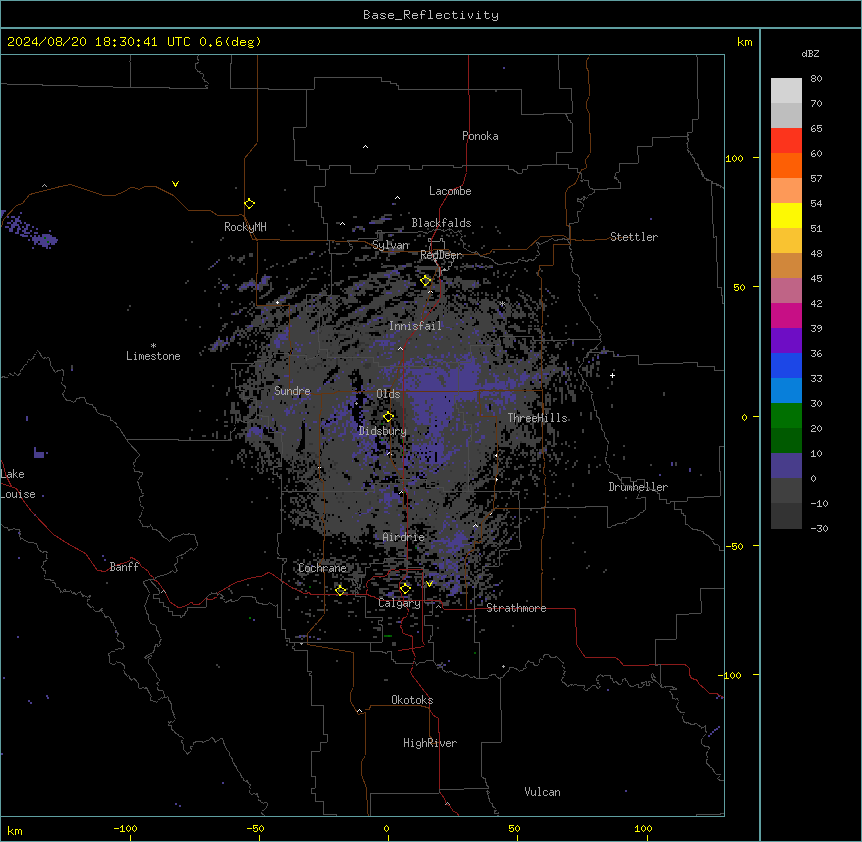Click the Stettler city label
Screen dimensions: 862x842
tap(634, 237)
